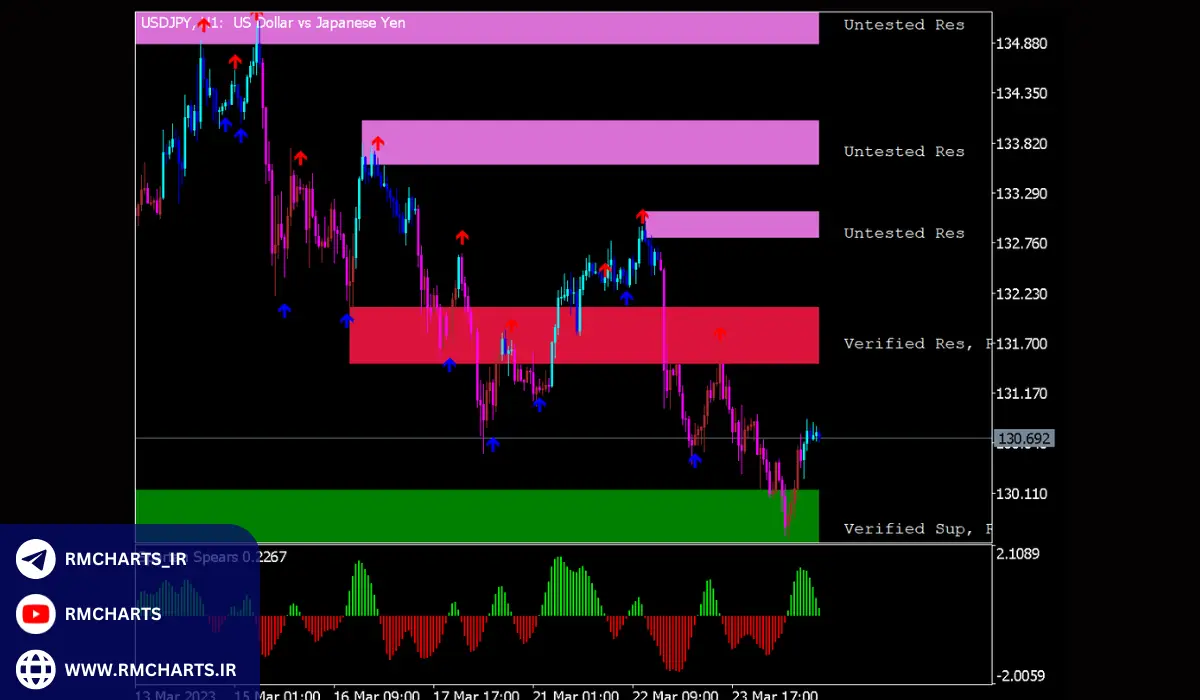Click the 134.880 price axis label
This screenshot has width=1200, height=700.
tap(1020, 44)
